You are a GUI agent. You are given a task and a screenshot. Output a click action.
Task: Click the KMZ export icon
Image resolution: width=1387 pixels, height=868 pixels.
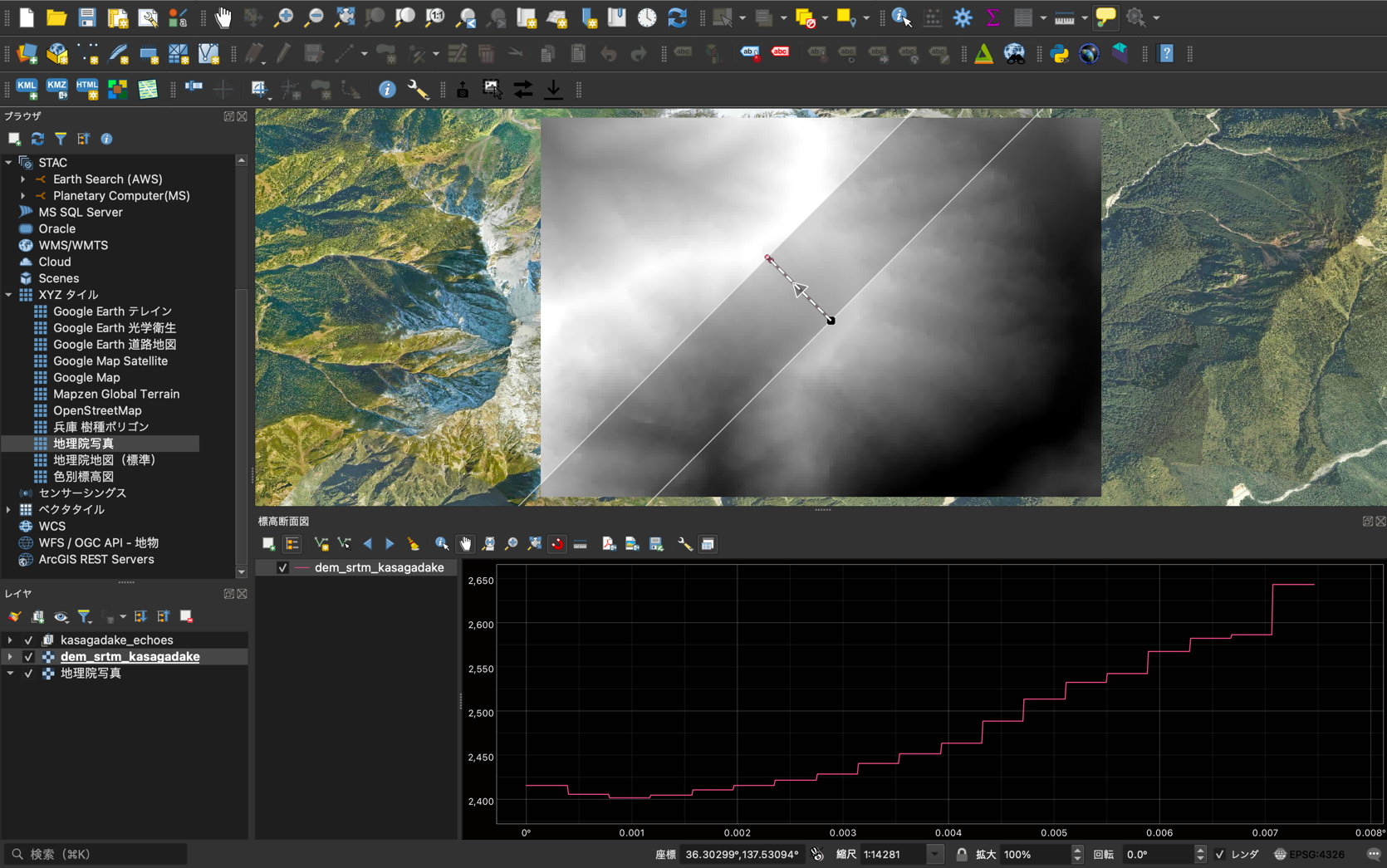(x=56, y=89)
